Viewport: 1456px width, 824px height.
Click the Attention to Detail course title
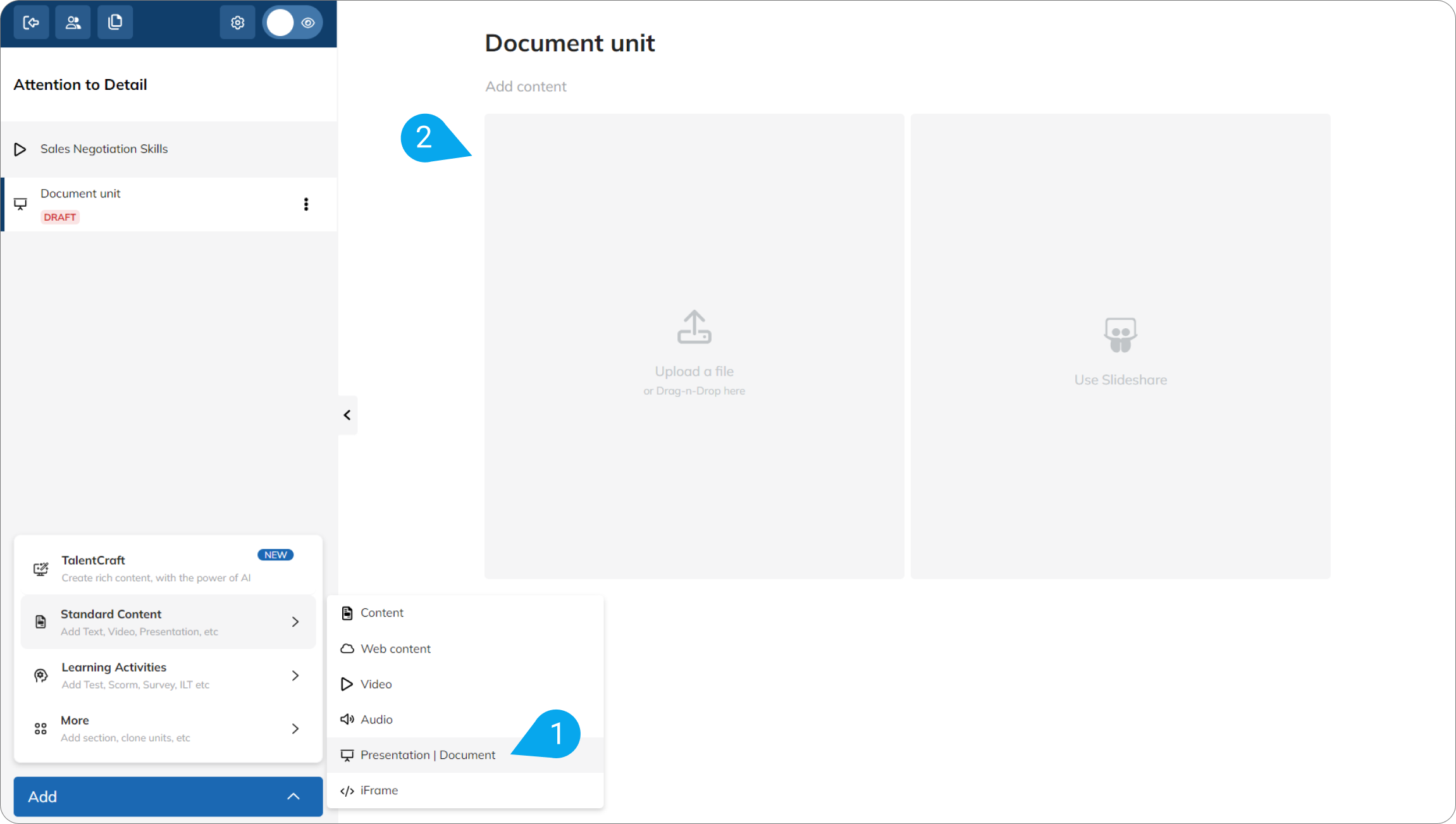[80, 84]
